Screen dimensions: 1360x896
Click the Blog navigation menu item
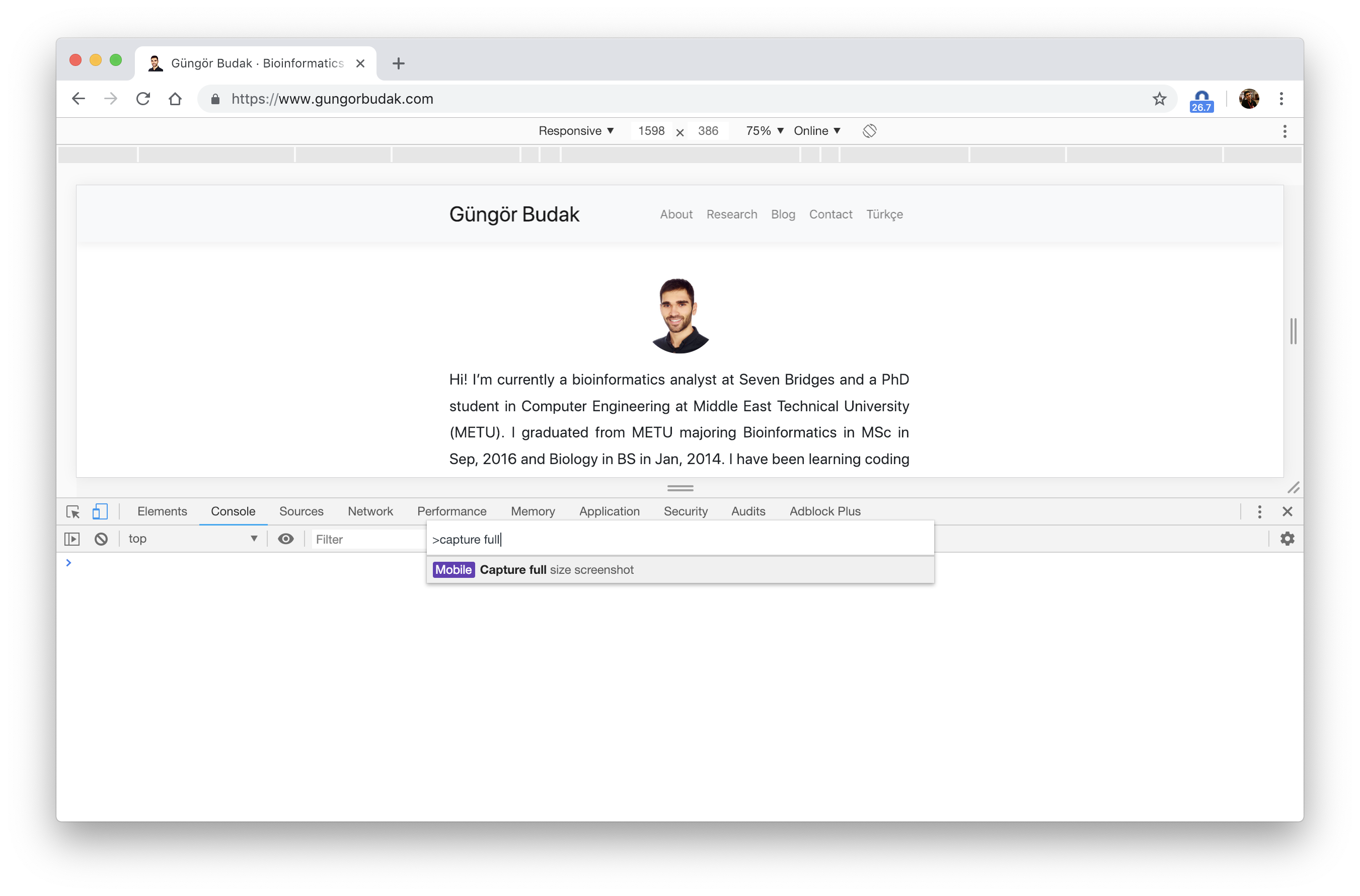(x=783, y=214)
